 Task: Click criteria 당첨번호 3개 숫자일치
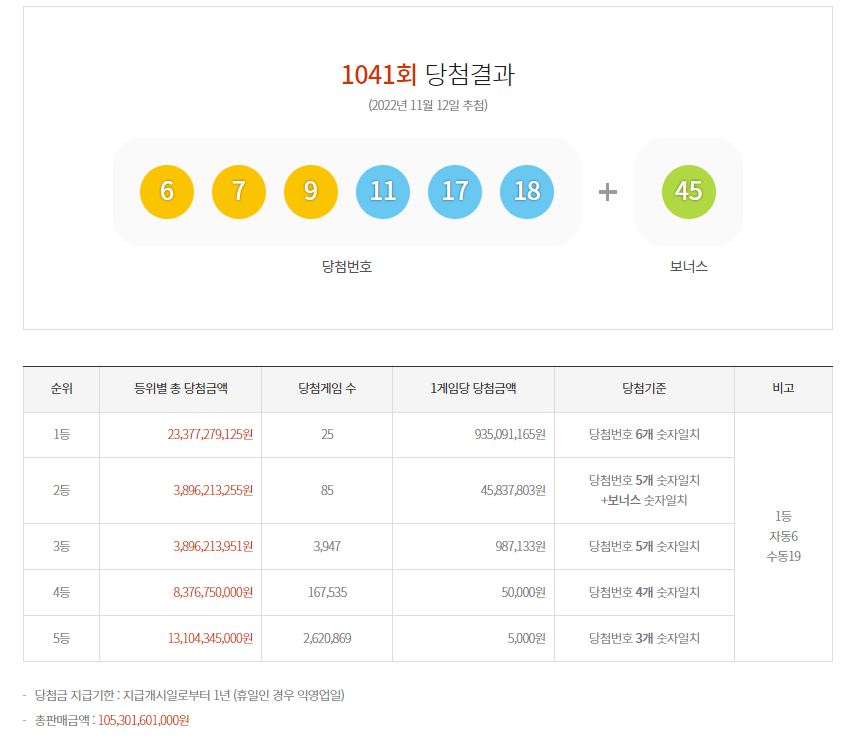click(644, 638)
